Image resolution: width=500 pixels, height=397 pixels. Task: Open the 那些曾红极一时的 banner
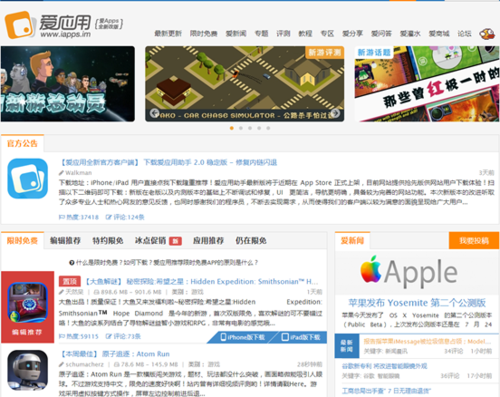(x=427, y=84)
